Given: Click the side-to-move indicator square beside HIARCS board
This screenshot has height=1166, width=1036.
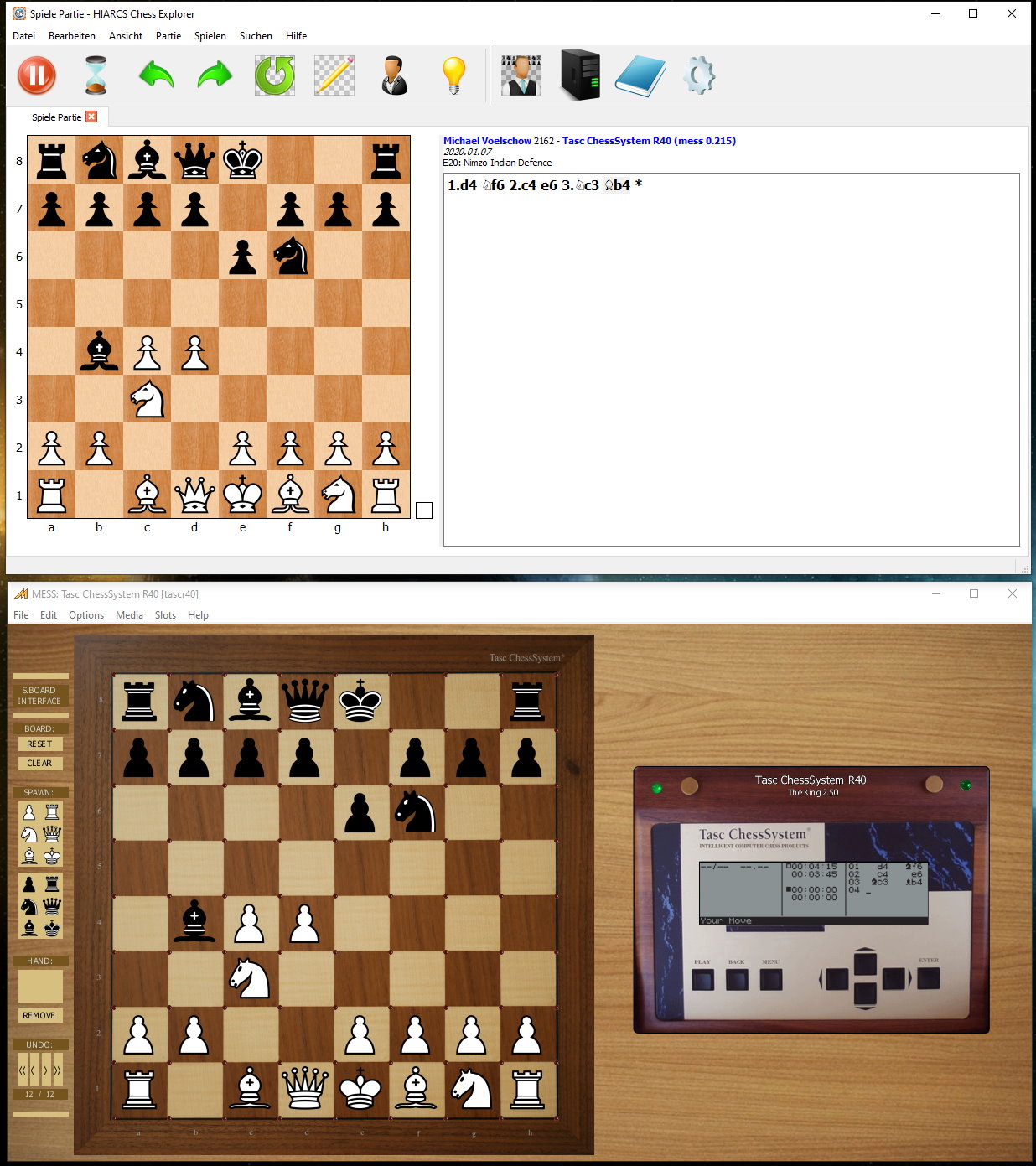Looking at the screenshot, I should (424, 510).
